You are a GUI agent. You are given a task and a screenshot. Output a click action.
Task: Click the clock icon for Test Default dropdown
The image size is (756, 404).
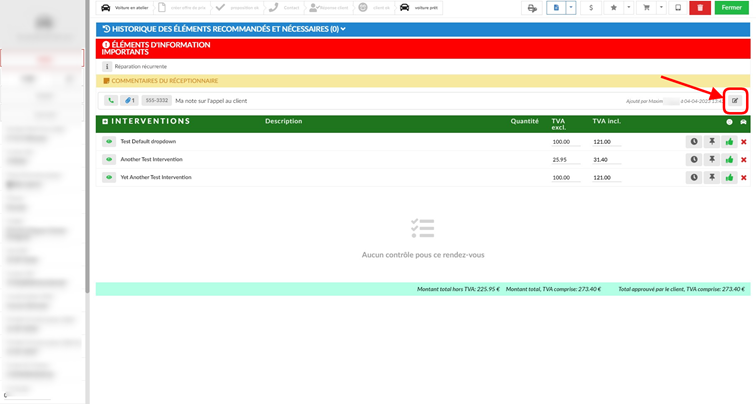coord(694,142)
